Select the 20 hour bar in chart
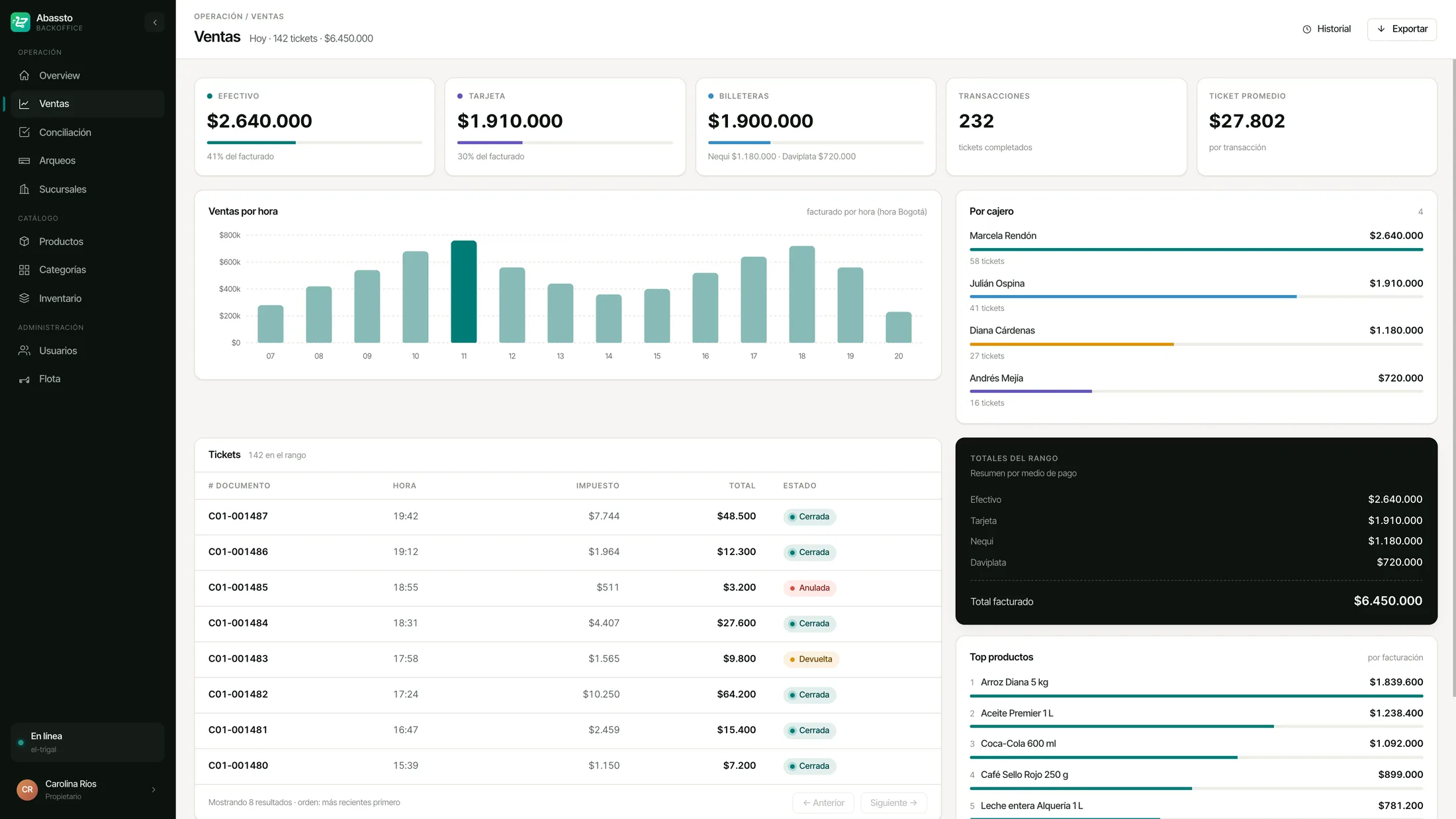 coord(899,327)
